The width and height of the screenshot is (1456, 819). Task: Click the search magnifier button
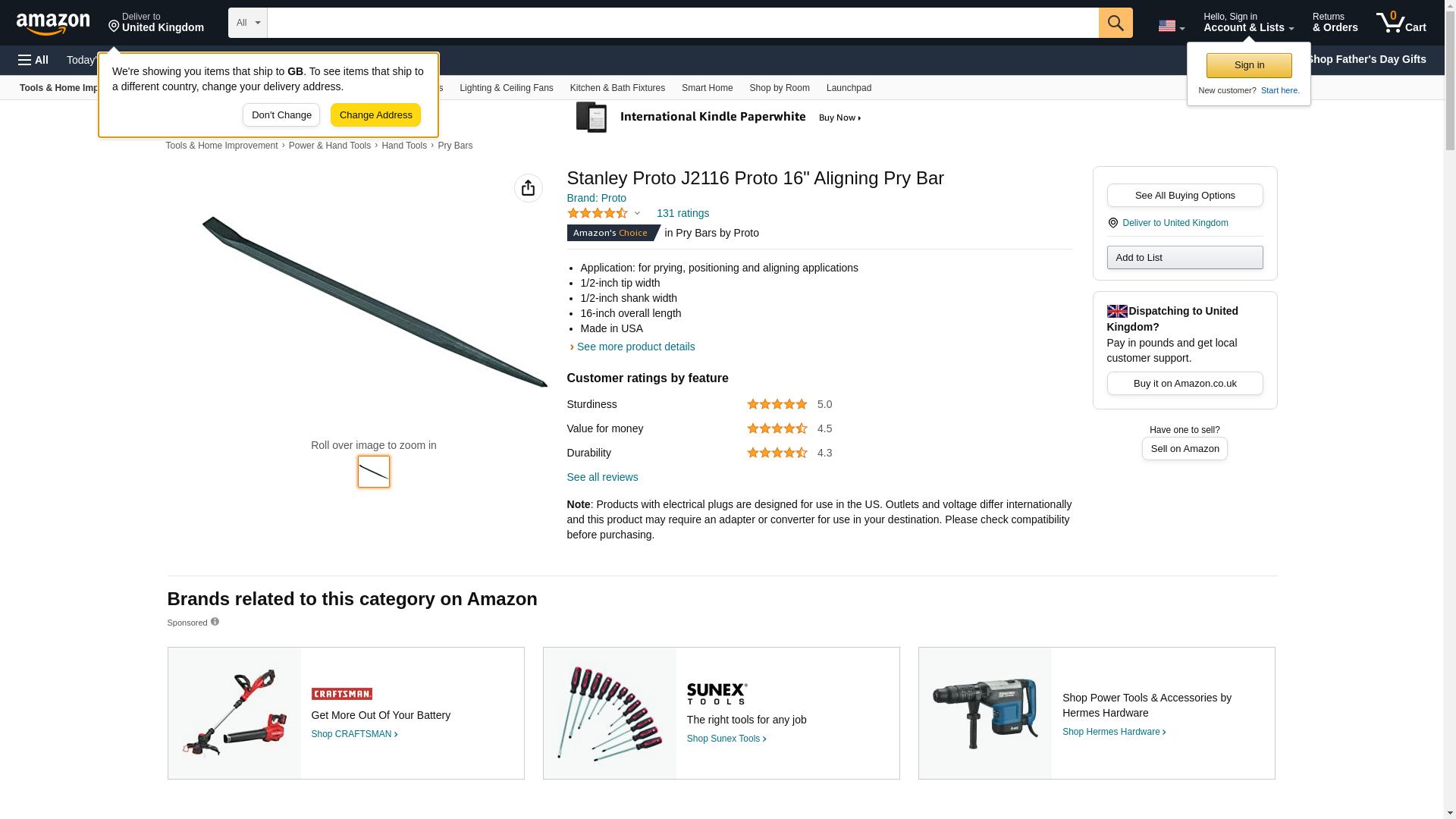coord(1116,23)
